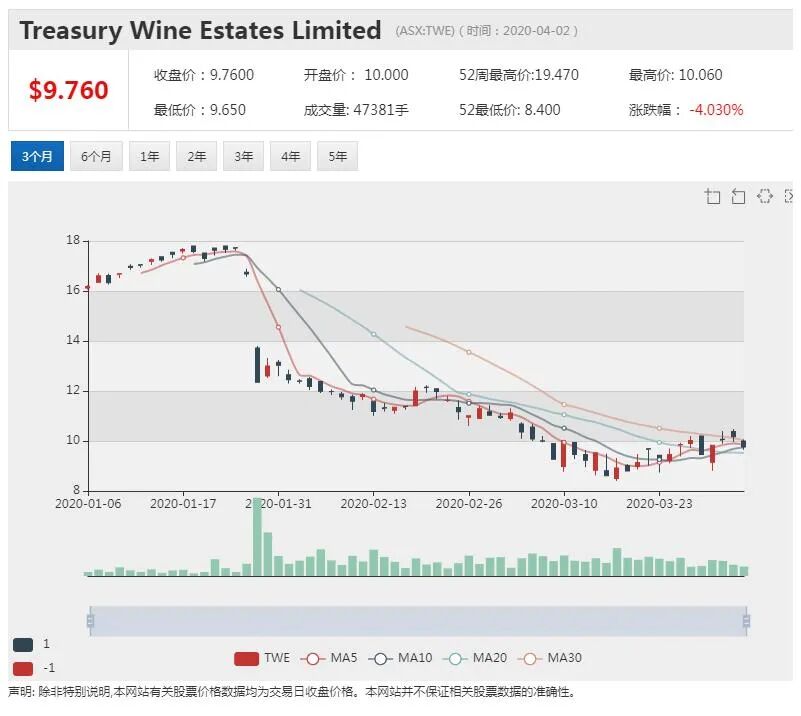
Task: Click the 2020-01-06 axis date label
Action: (88, 504)
